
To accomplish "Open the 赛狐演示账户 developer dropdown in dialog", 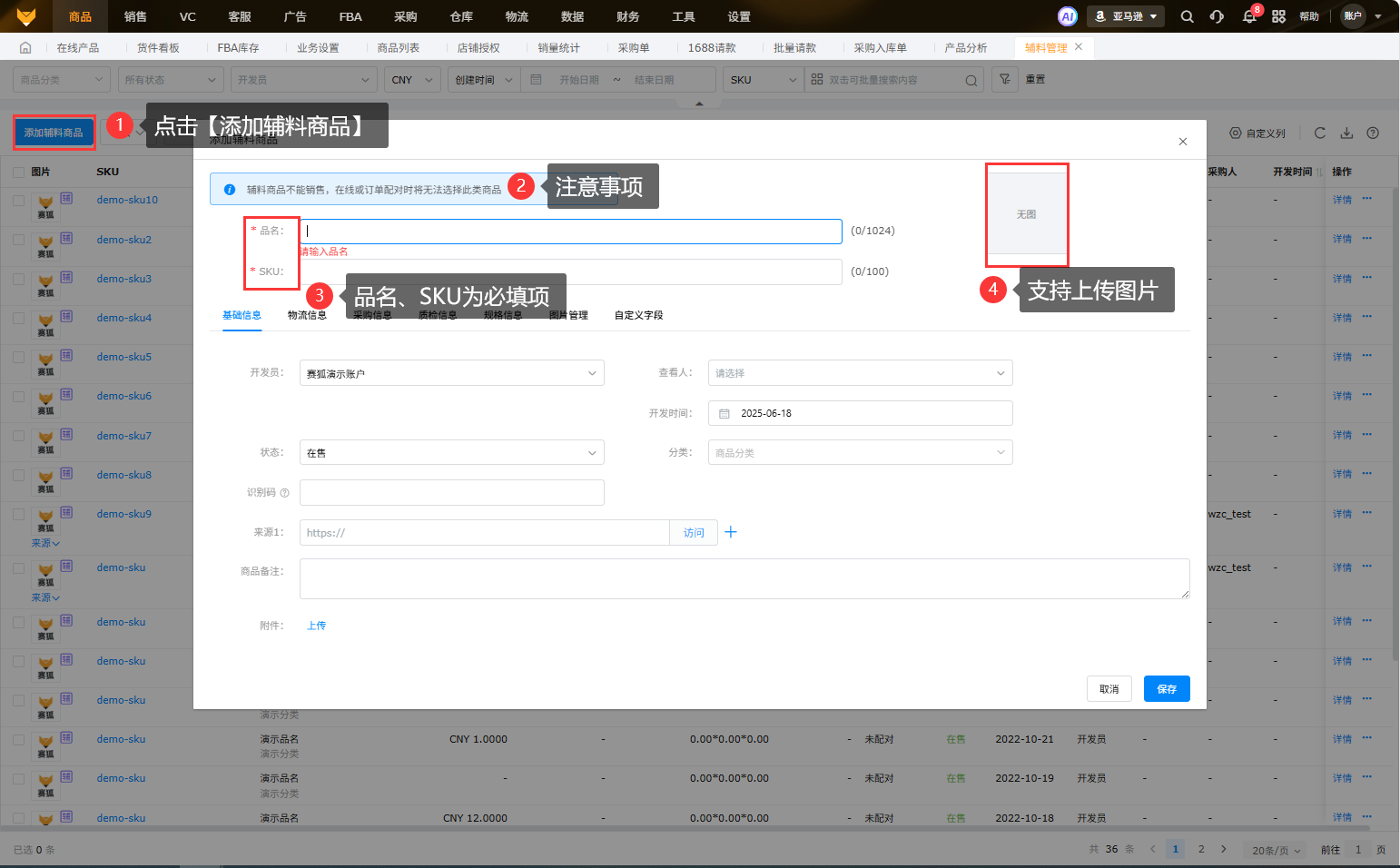I will click(451, 373).
